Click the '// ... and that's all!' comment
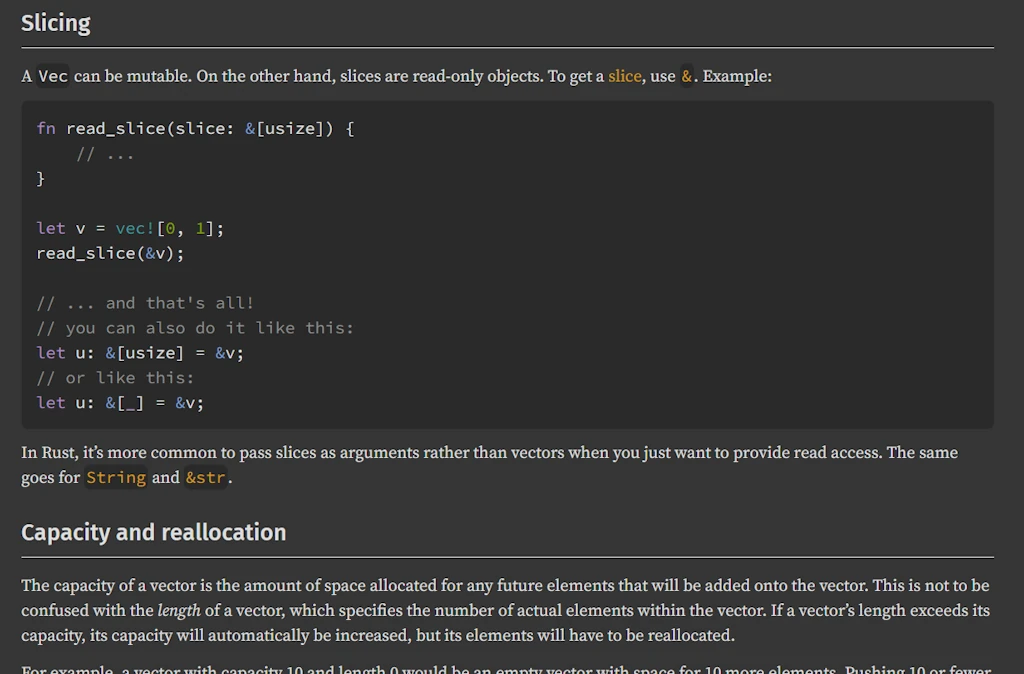Viewport: 1024px width, 674px height. click(x=145, y=303)
